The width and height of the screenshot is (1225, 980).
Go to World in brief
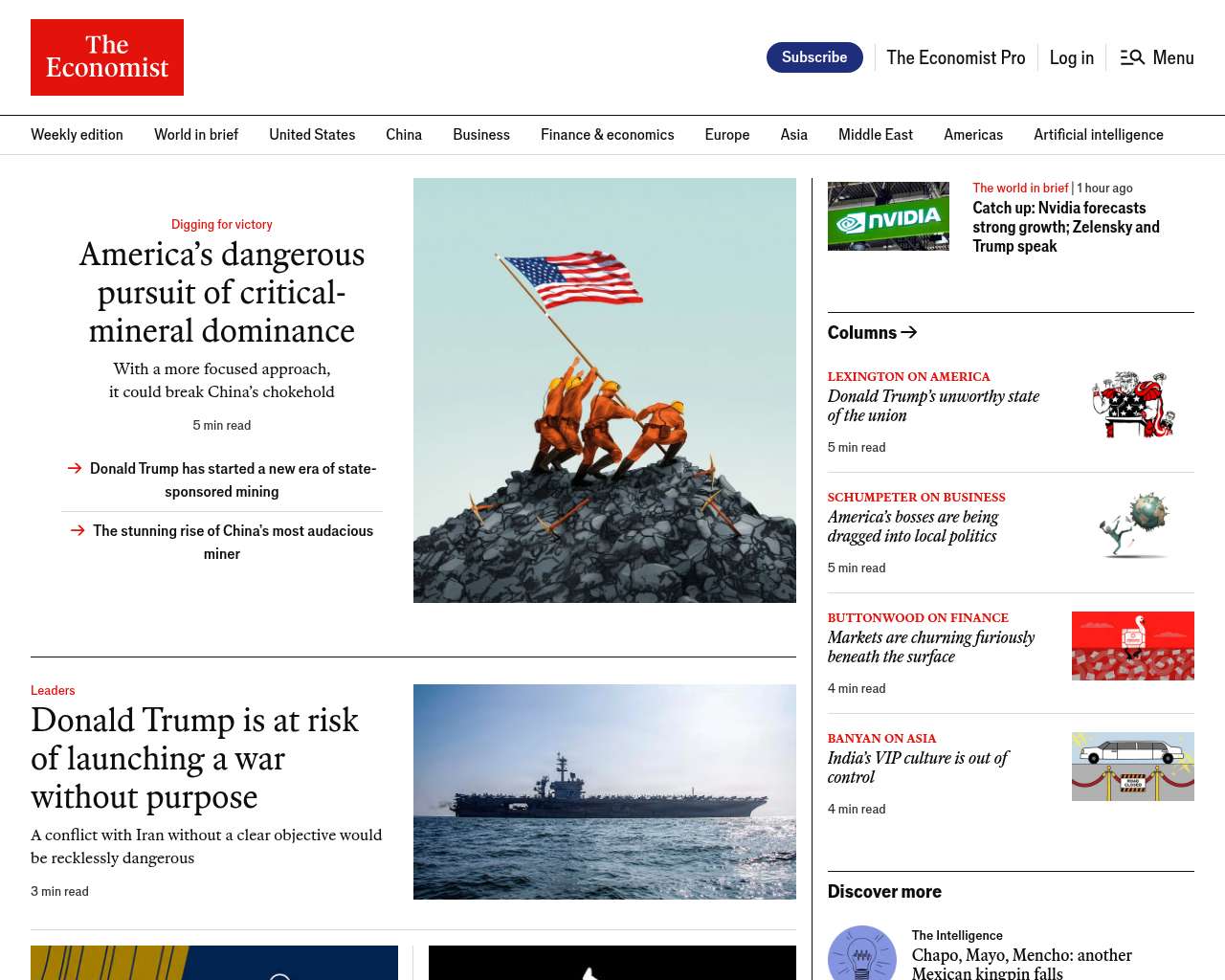coord(196,135)
